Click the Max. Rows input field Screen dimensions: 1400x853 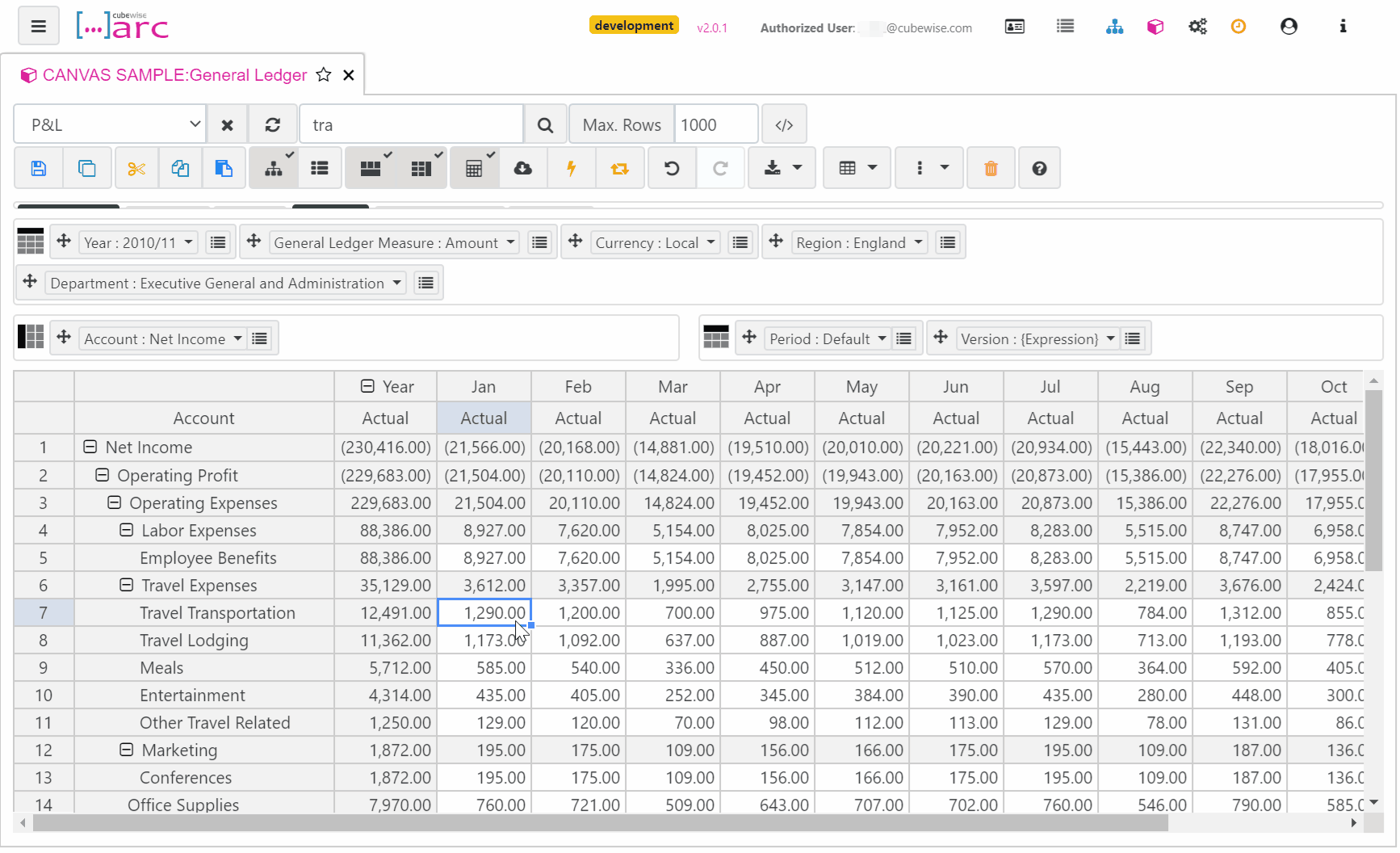(715, 125)
